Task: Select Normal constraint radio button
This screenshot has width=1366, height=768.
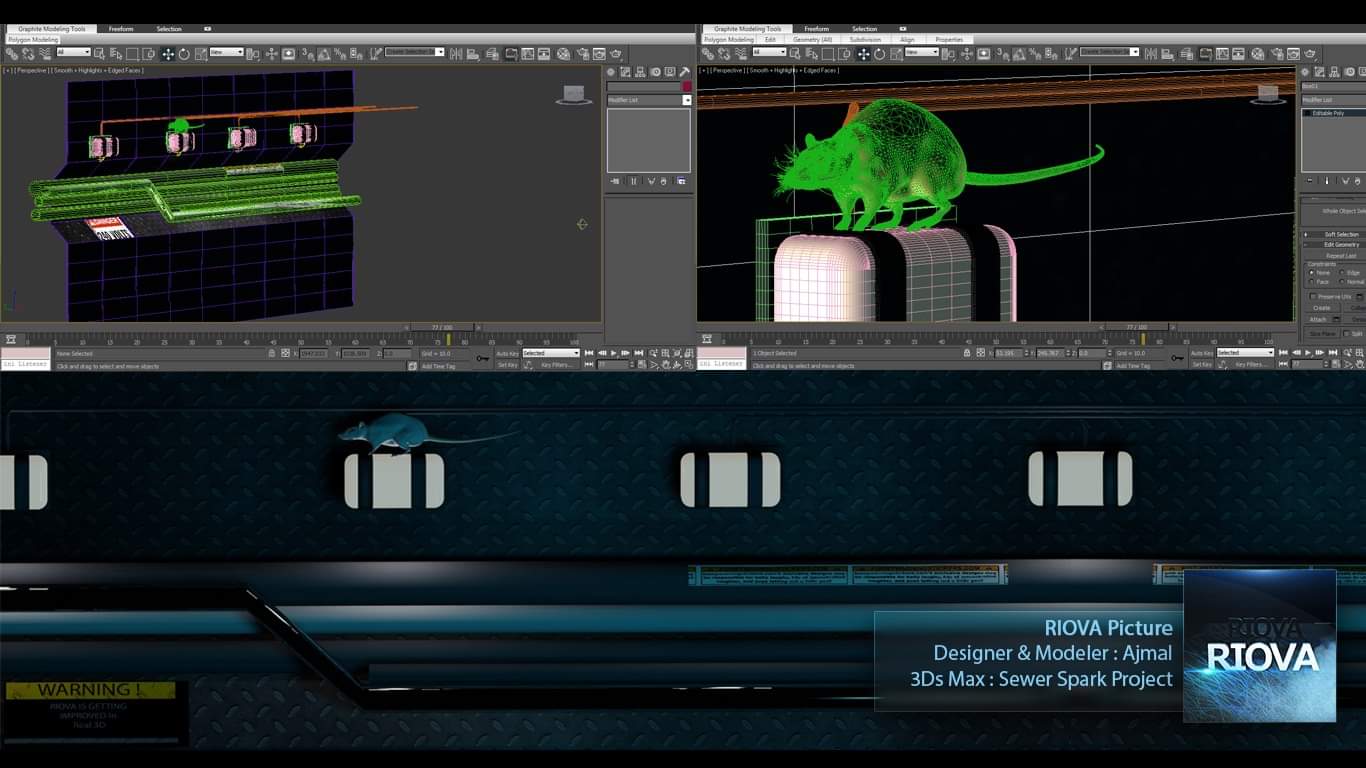Action: 1342,281
